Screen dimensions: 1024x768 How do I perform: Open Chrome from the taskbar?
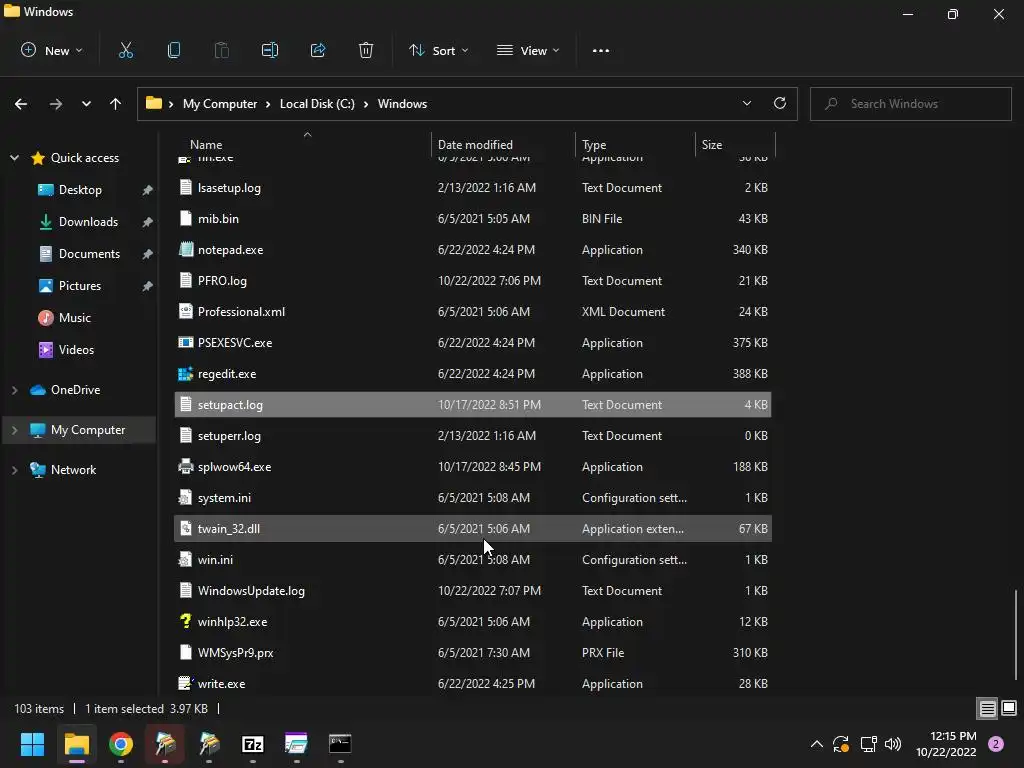pos(121,744)
